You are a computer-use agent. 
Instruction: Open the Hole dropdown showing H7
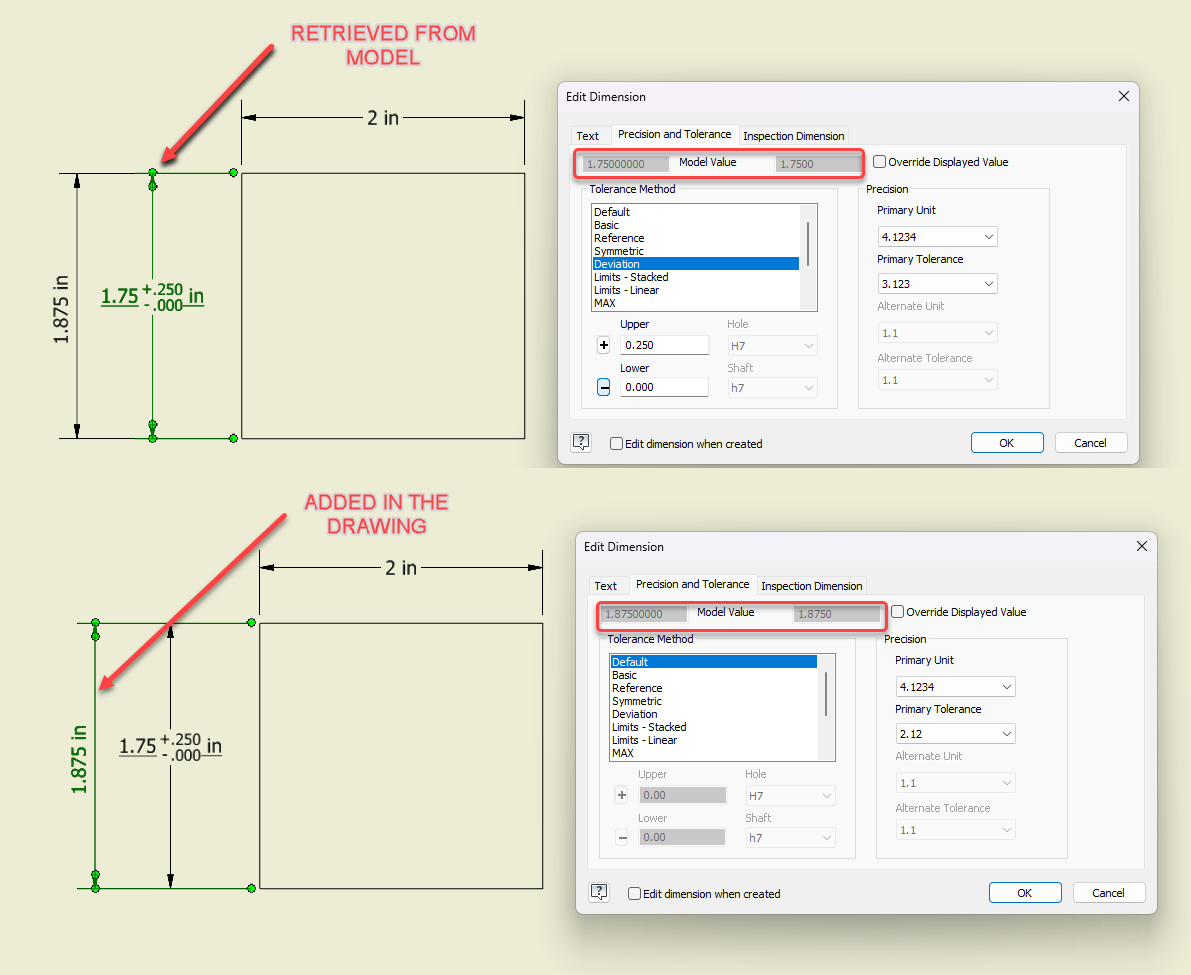coord(772,345)
